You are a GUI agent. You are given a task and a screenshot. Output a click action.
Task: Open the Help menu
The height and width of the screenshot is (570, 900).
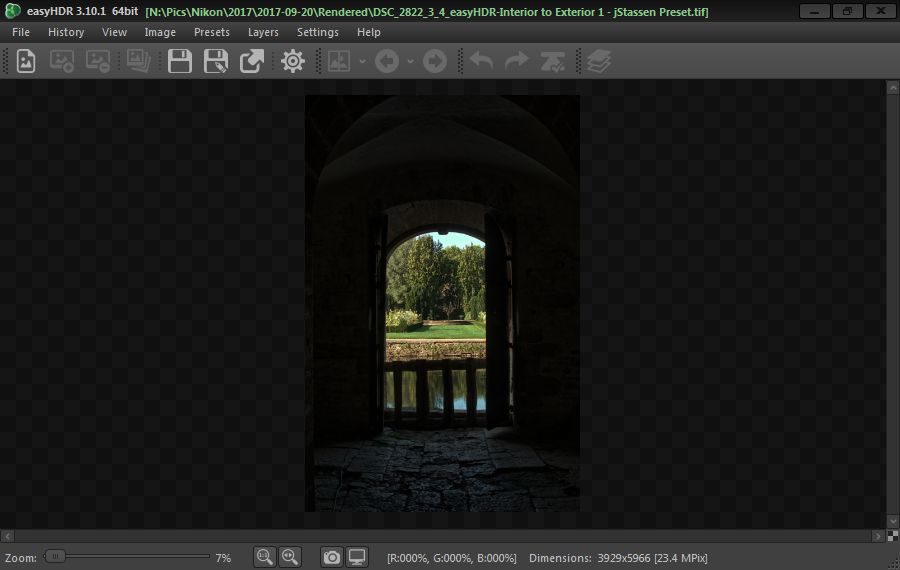369,32
